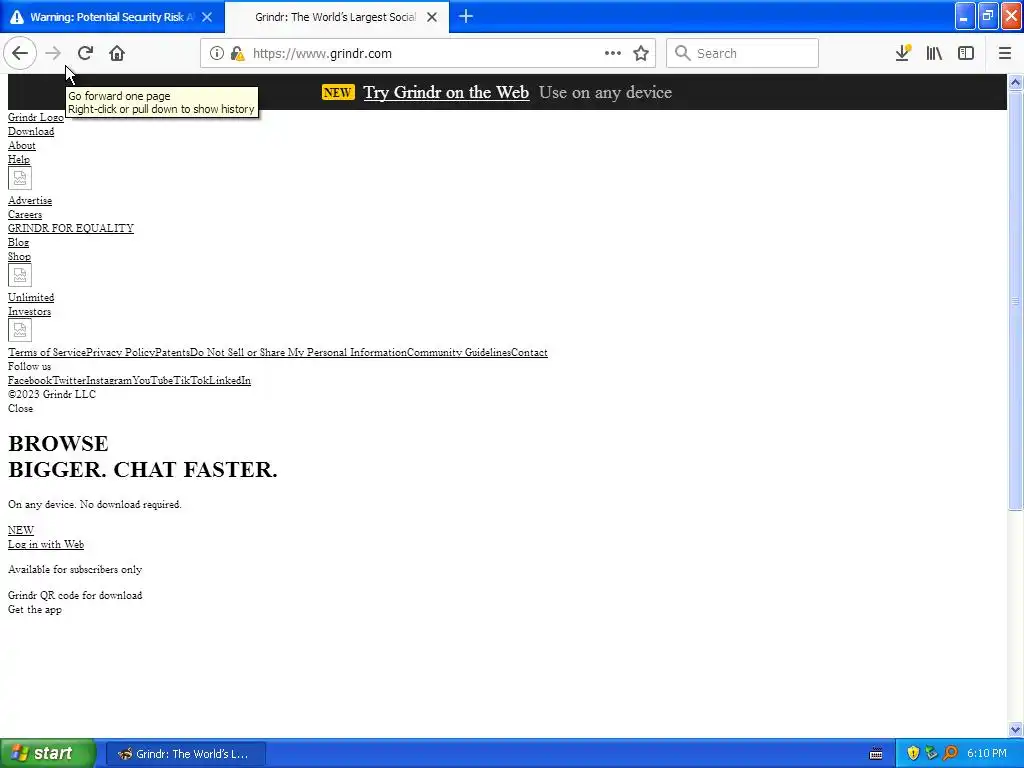This screenshot has width=1024, height=768.
Task: Select the Grindr World's Largest Social tab
Action: (x=336, y=17)
